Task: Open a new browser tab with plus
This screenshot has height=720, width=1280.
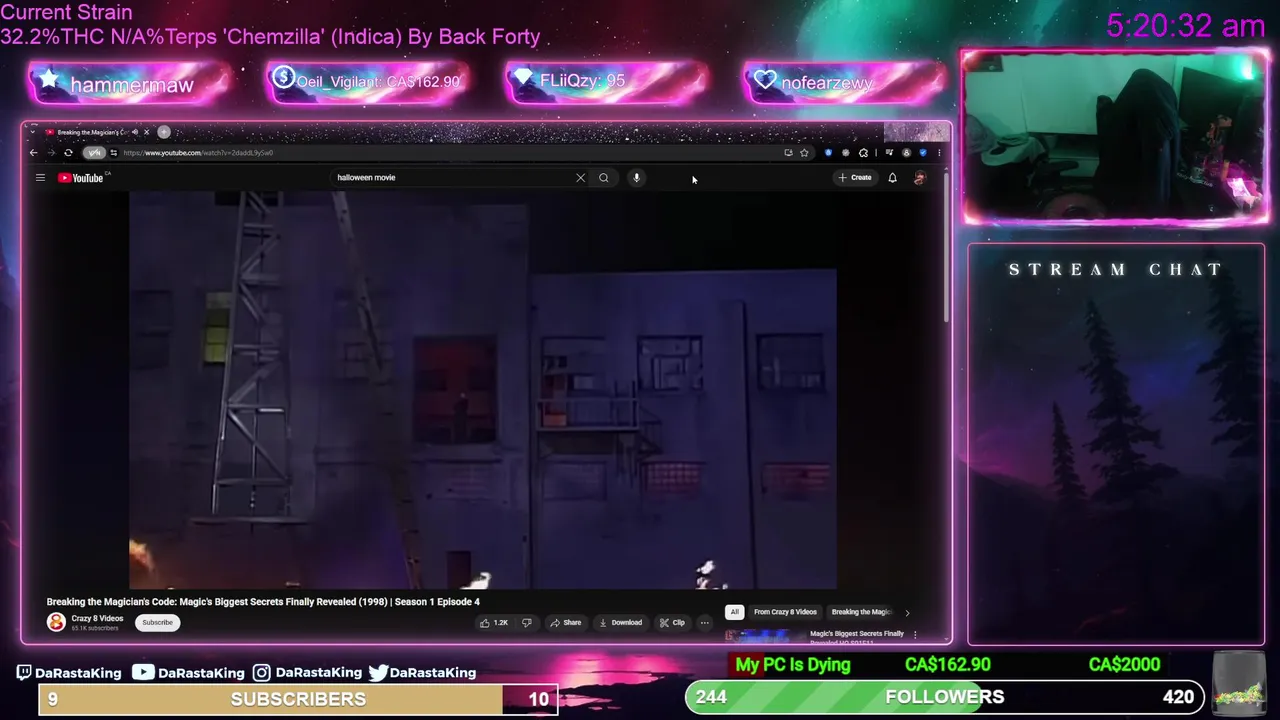Action: [x=164, y=132]
